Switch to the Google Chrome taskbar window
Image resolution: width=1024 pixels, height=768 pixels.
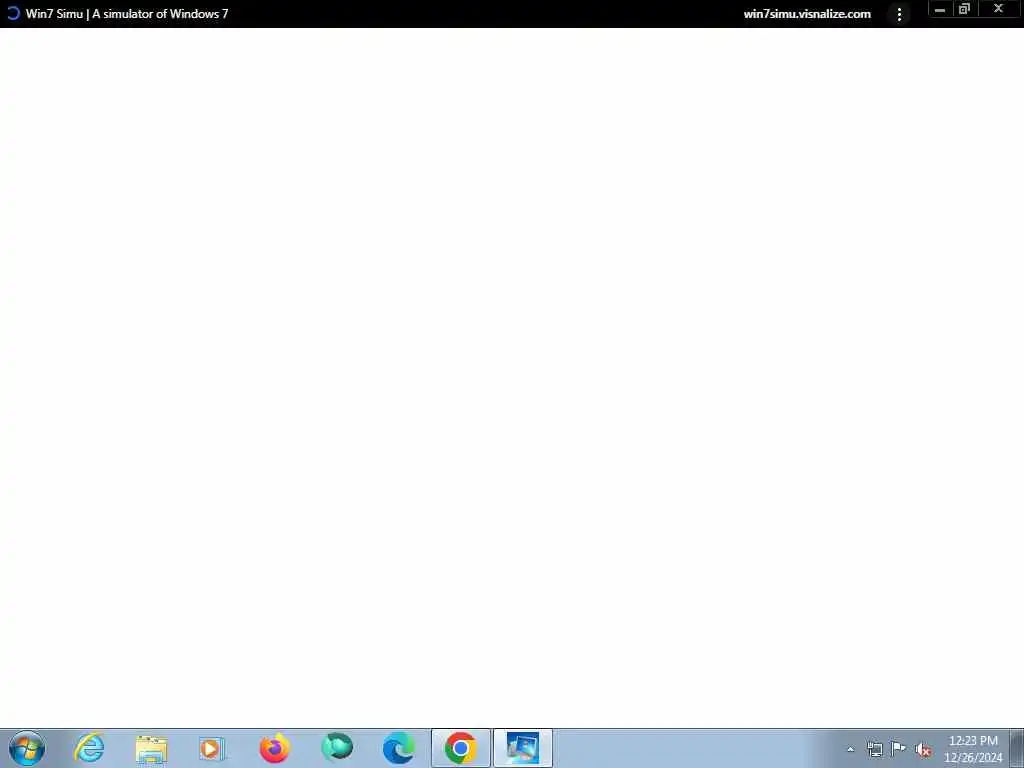pyautogui.click(x=460, y=748)
